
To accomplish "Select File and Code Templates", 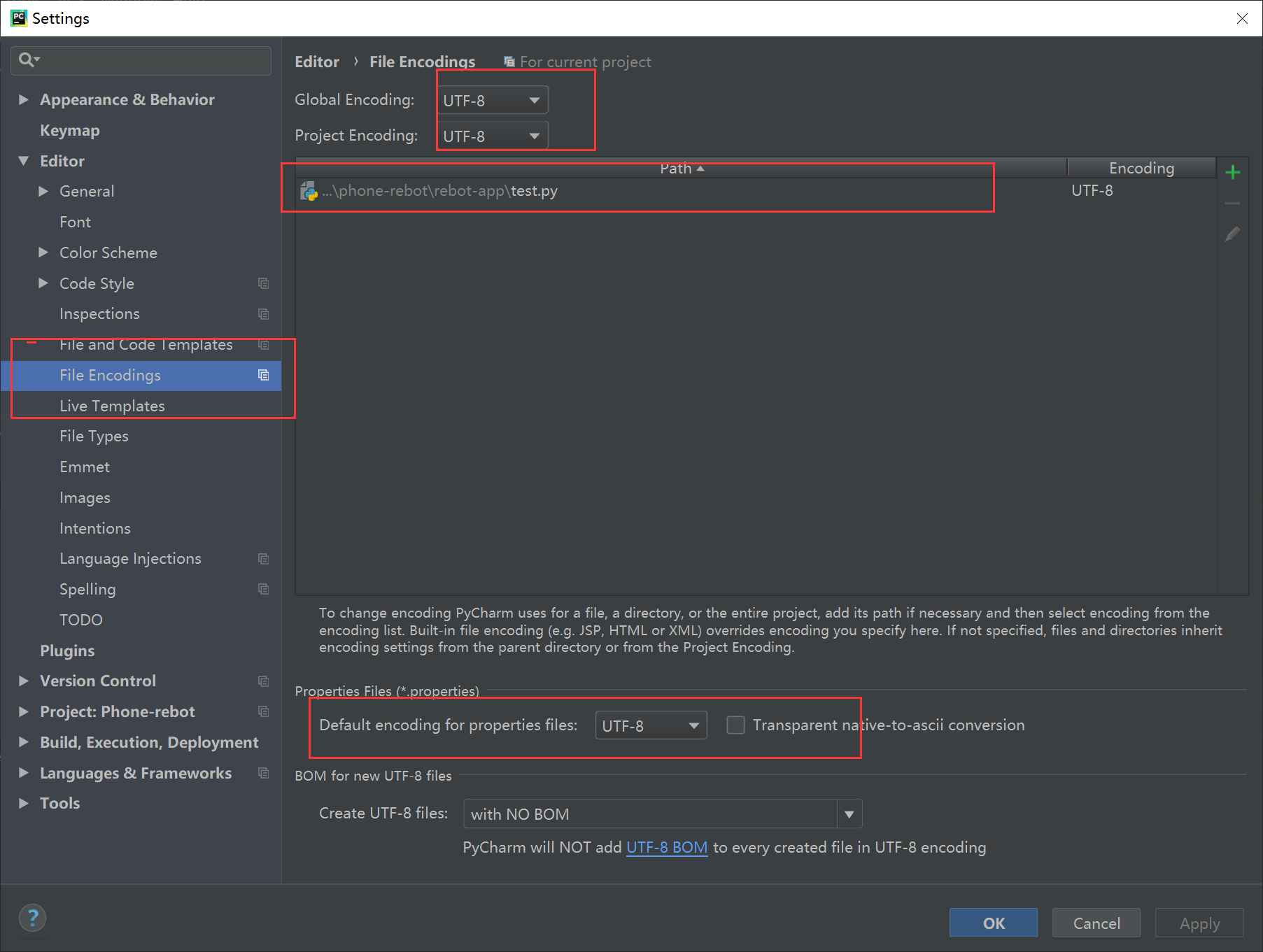I will (146, 345).
